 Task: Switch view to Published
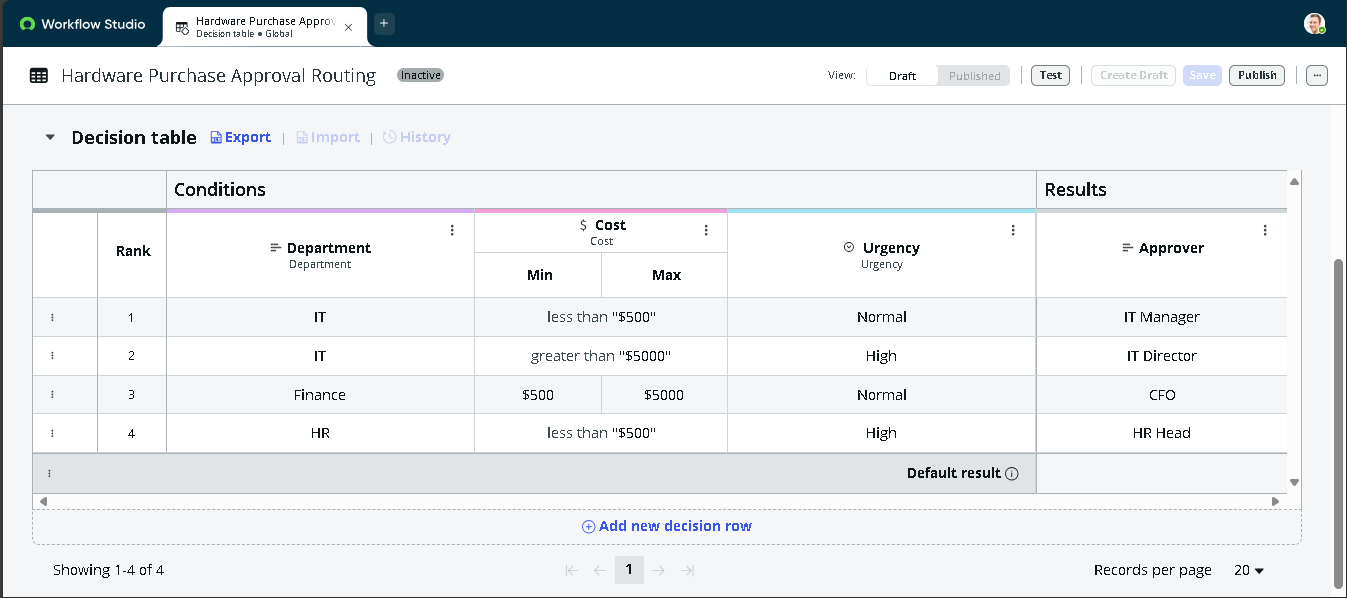point(973,75)
